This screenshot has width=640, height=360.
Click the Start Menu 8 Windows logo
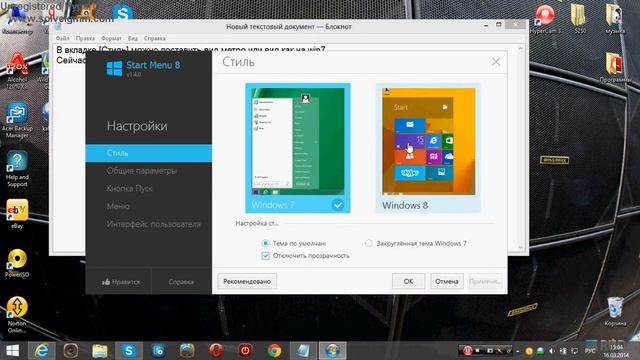(114, 68)
